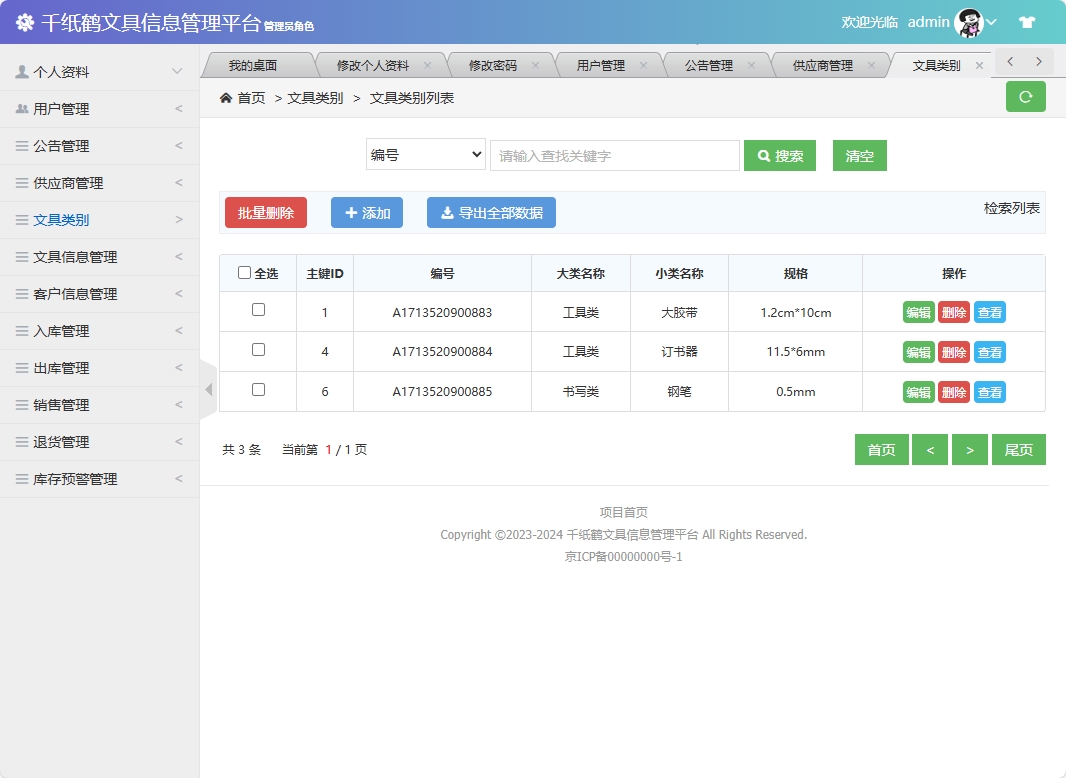Check the checkbox for the 钢笔 row
The image size is (1066, 778).
pyautogui.click(x=257, y=391)
